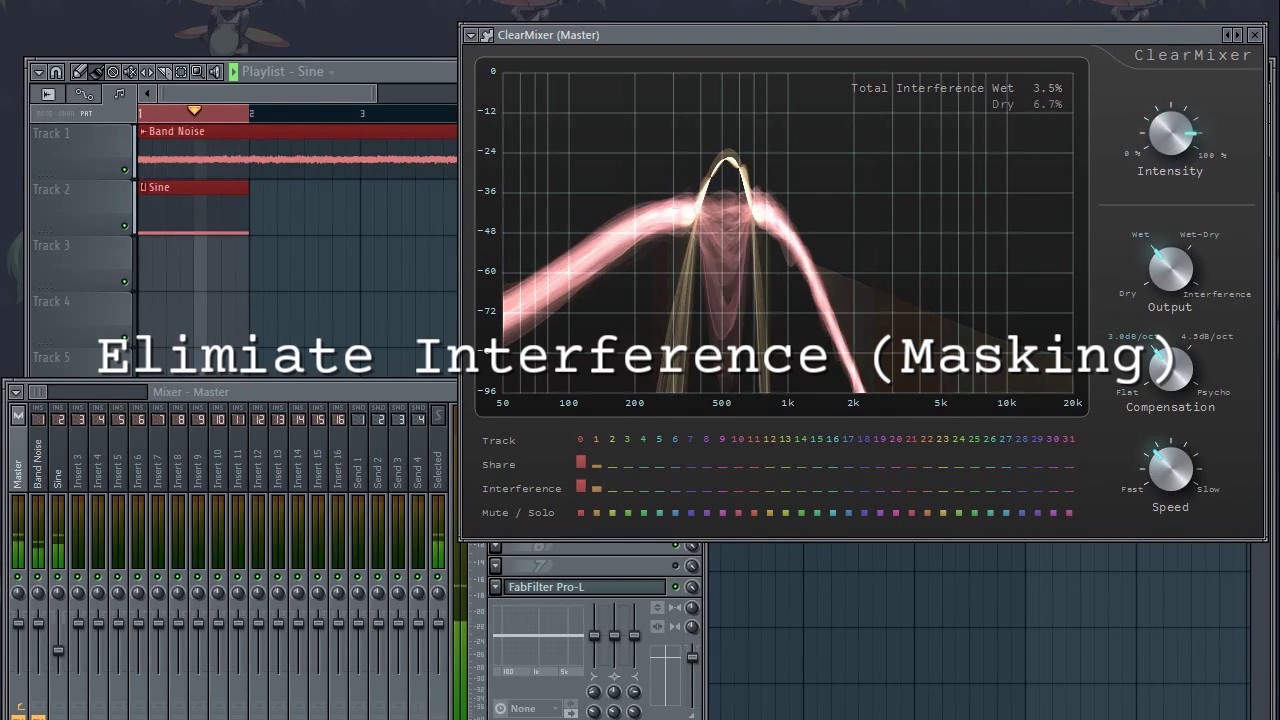The image size is (1280, 720).
Task: Toggle Track 1 mute LED
Action: pyautogui.click(x=125, y=170)
